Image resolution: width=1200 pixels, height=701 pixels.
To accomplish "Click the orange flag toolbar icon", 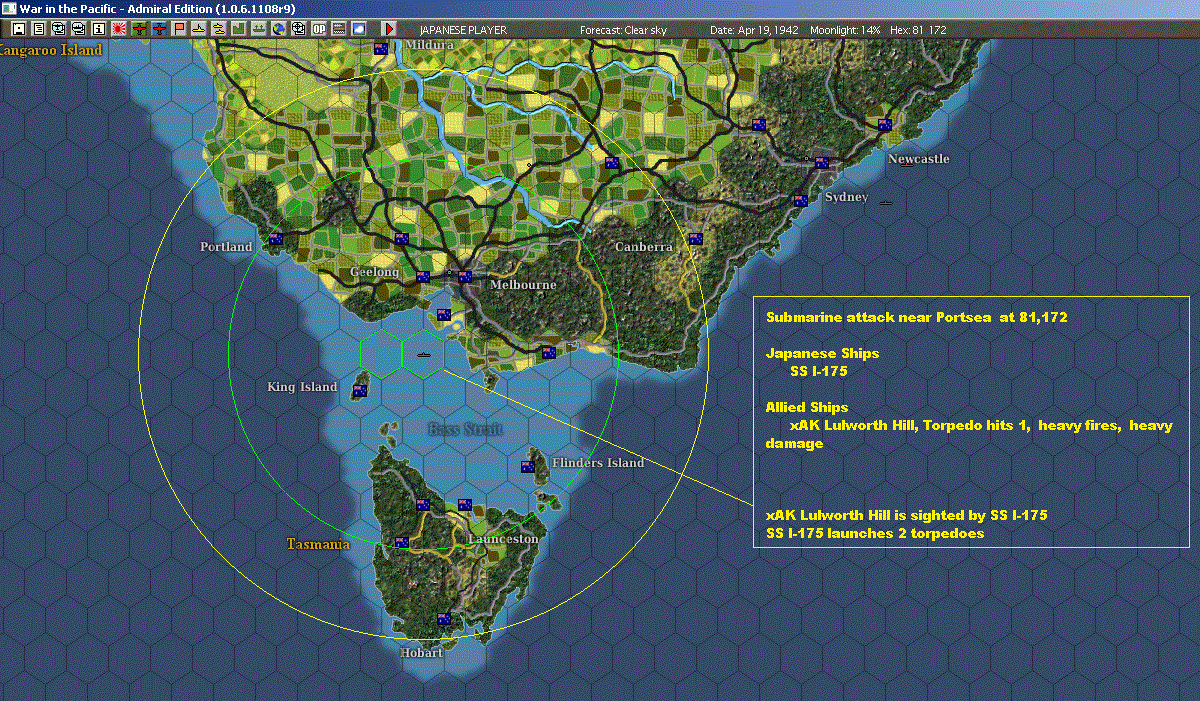I will tap(179, 29).
